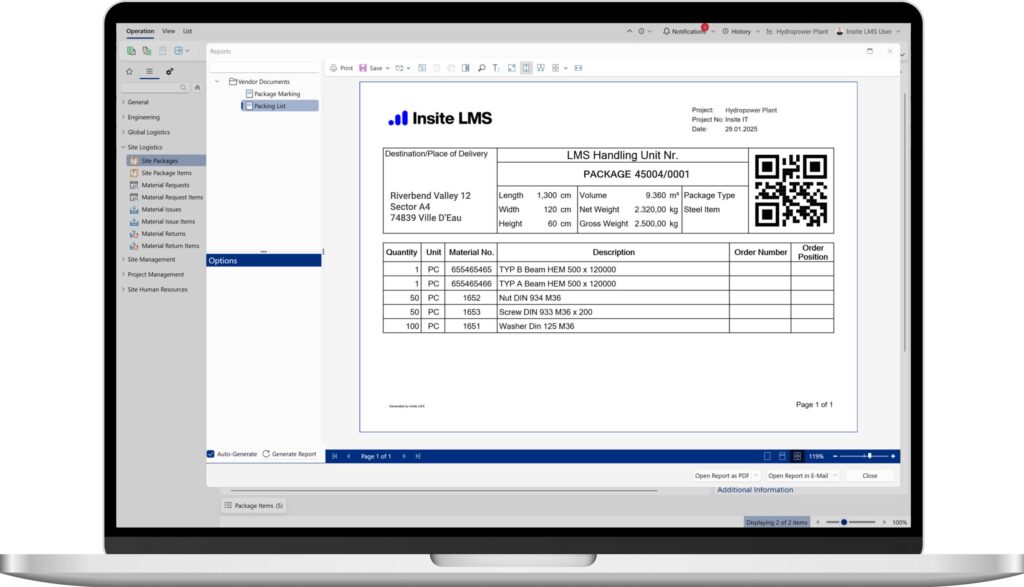1024x587 pixels.
Task: Select Material Request Items in sidebar
Action: 172,197
